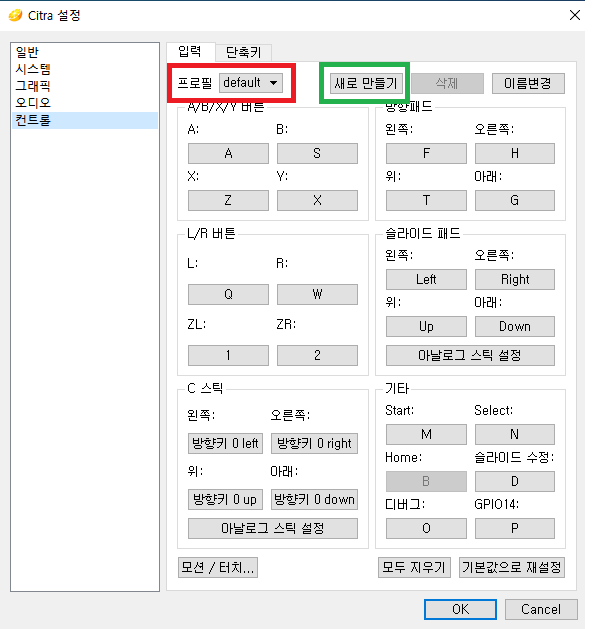The image size is (597, 629).
Task: Click the slide pad Down mapping button
Action: [515, 326]
